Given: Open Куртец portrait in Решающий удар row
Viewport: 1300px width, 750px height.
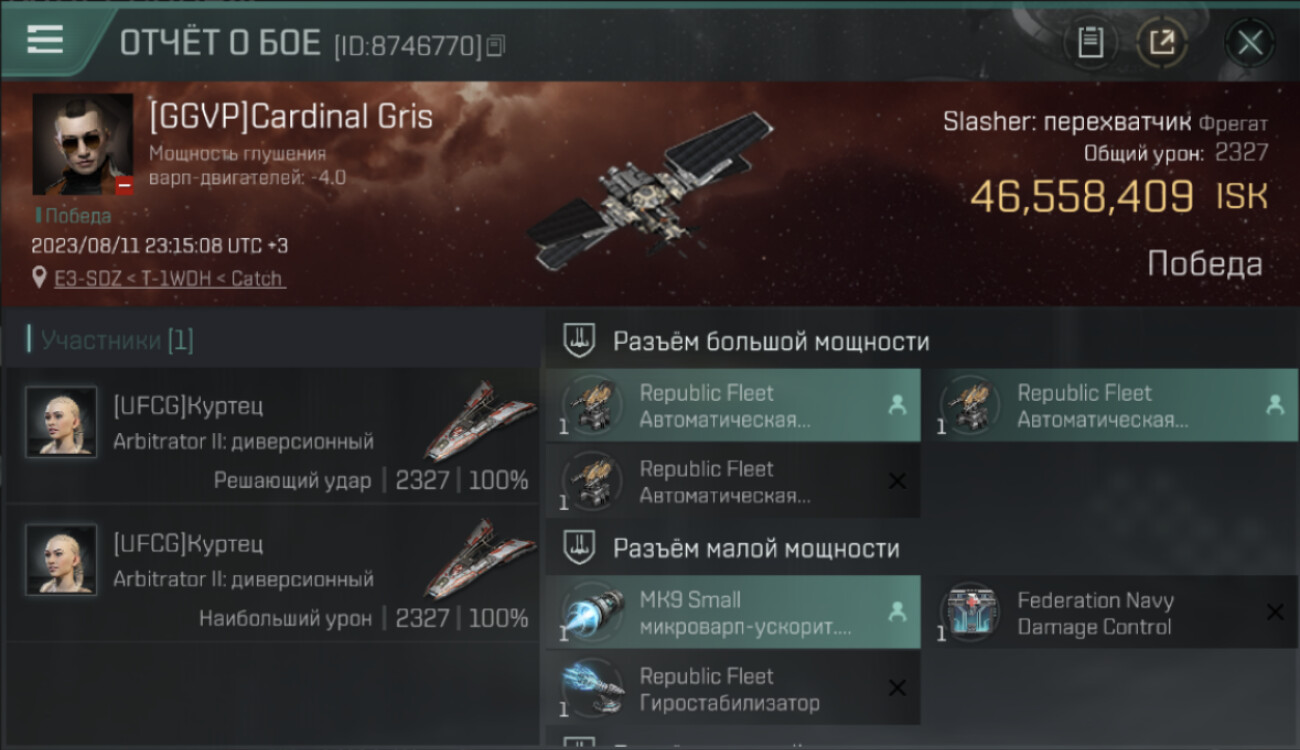Looking at the screenshot, I should [x=61, y=422].
